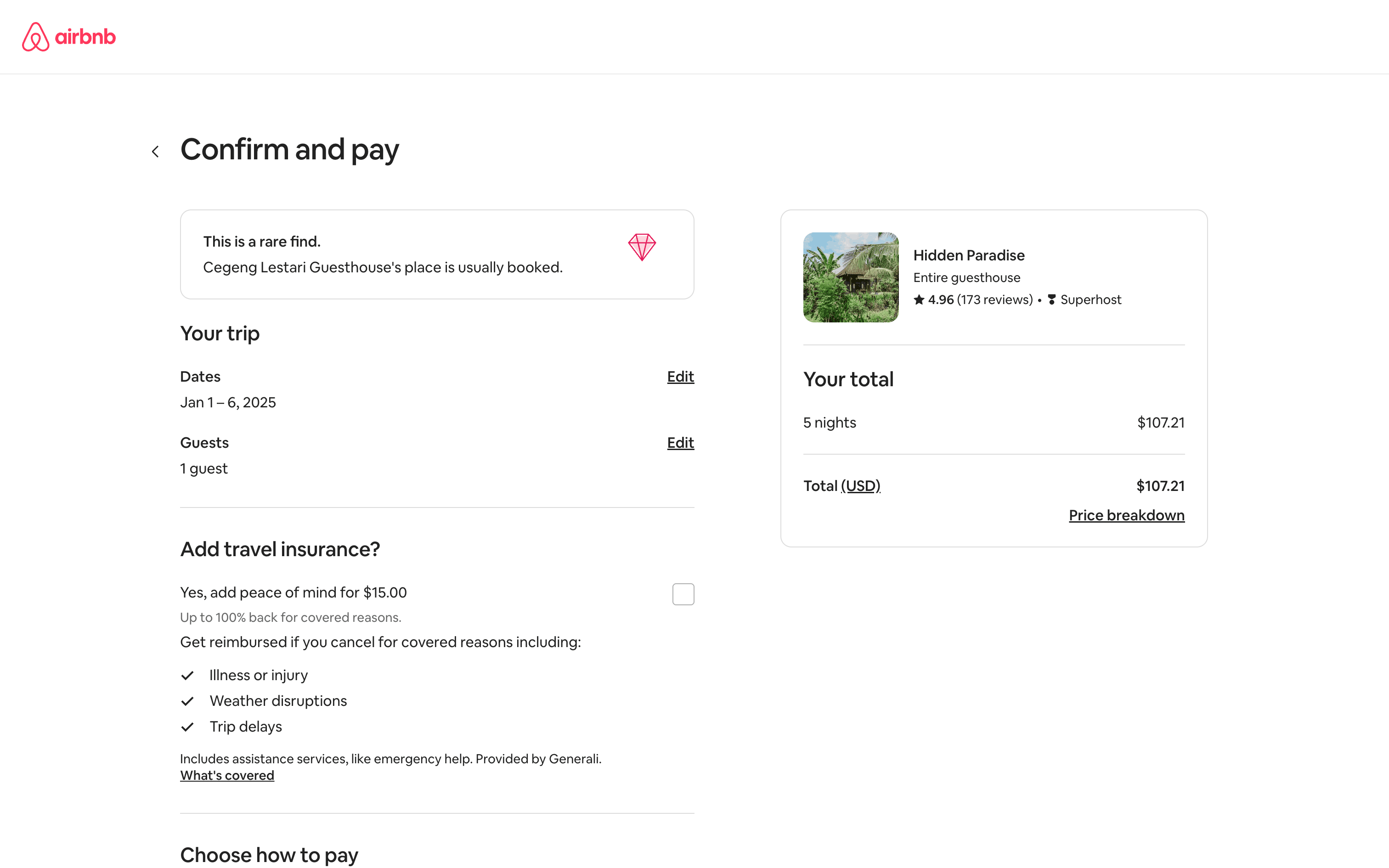This screenshot has width=1389, height=868.
Task: Go back using the left arrow
Action: [x=155, y=152]
